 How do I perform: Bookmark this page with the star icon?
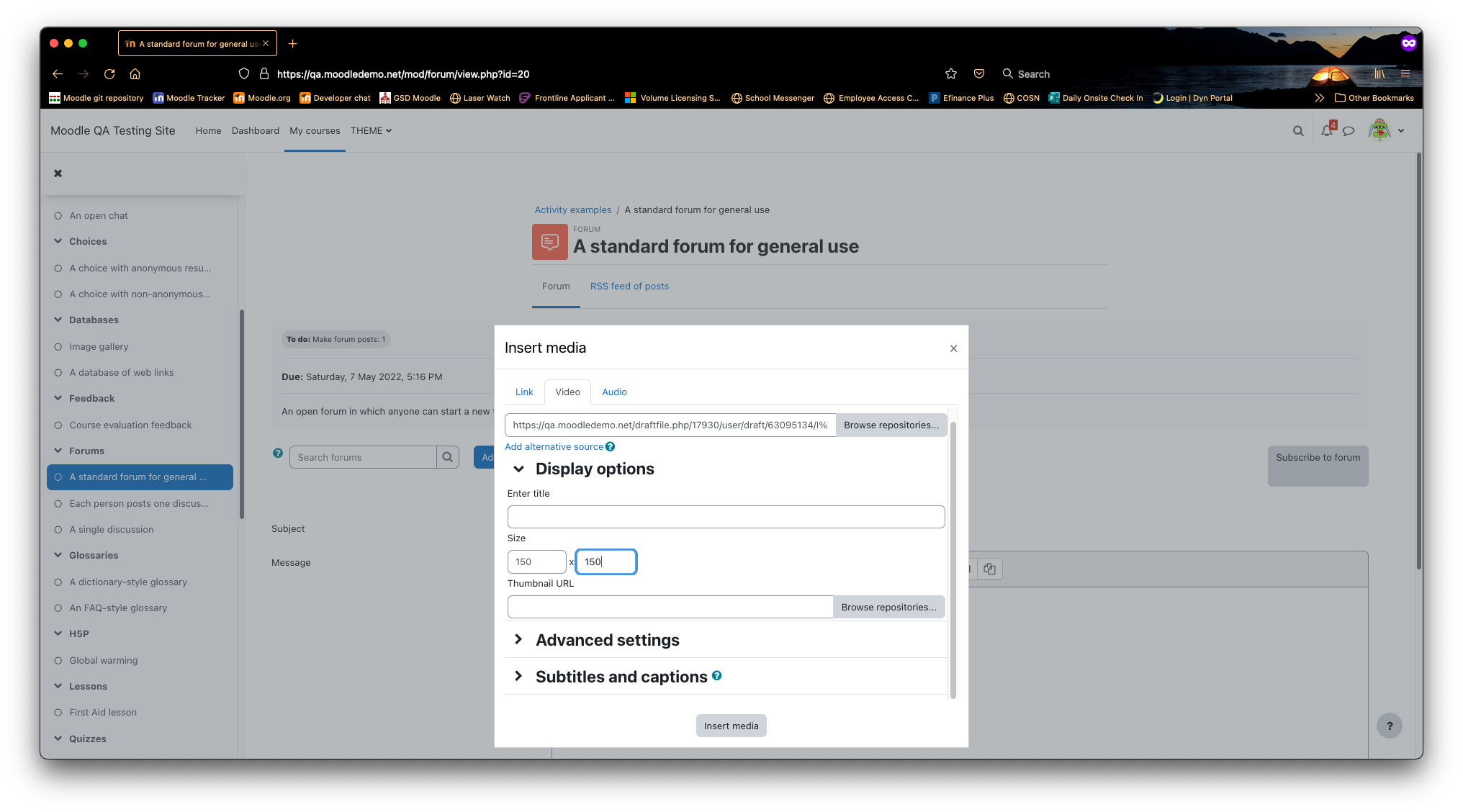tap(951, 74)
